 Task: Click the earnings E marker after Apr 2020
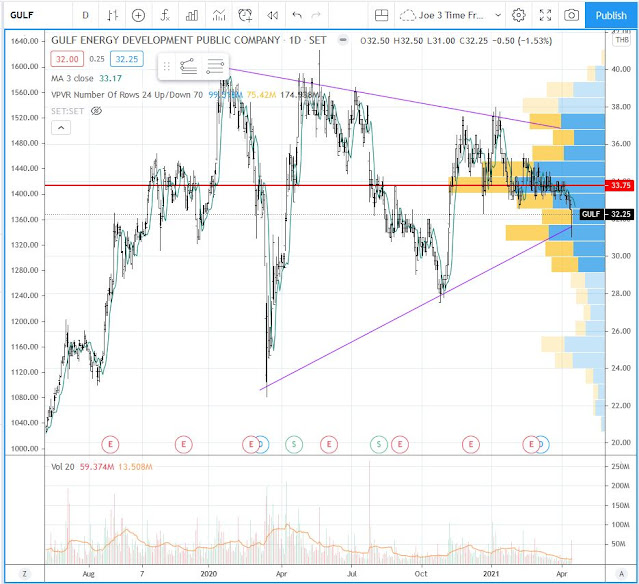[329, 444]
